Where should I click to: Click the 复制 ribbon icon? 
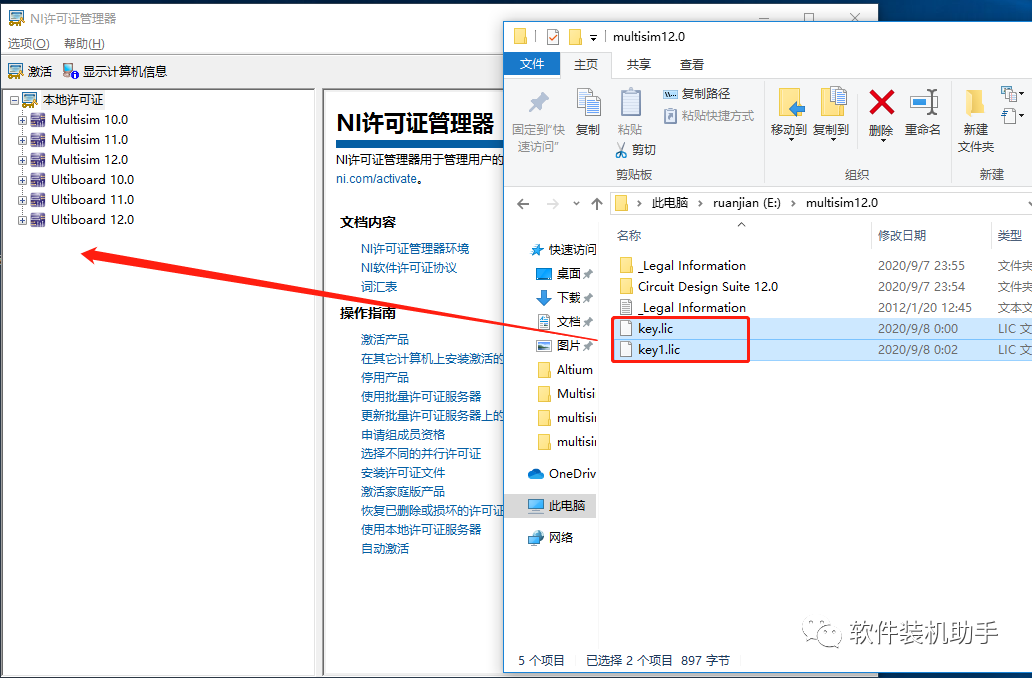pyautogui.click(x=588, y=102)
